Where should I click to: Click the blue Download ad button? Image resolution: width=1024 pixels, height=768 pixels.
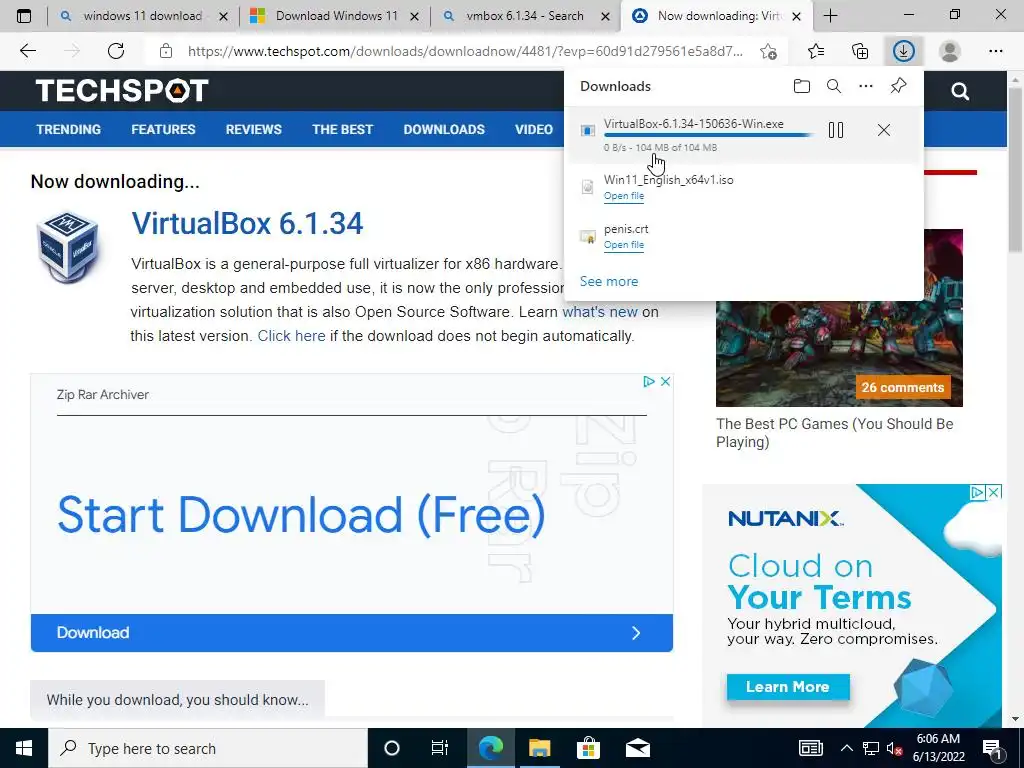351,633
